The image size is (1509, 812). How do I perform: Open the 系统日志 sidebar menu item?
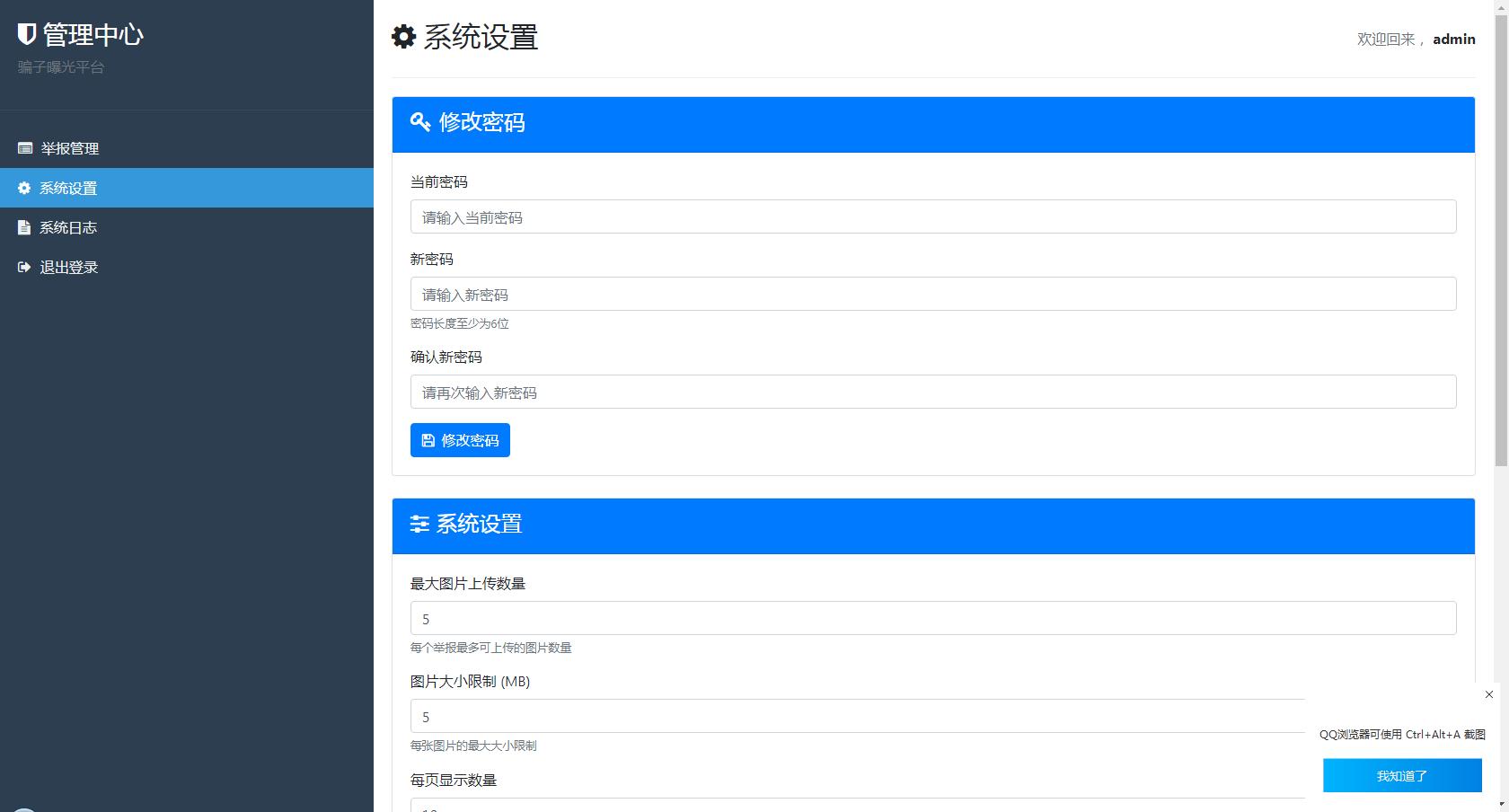click(68, 227)
